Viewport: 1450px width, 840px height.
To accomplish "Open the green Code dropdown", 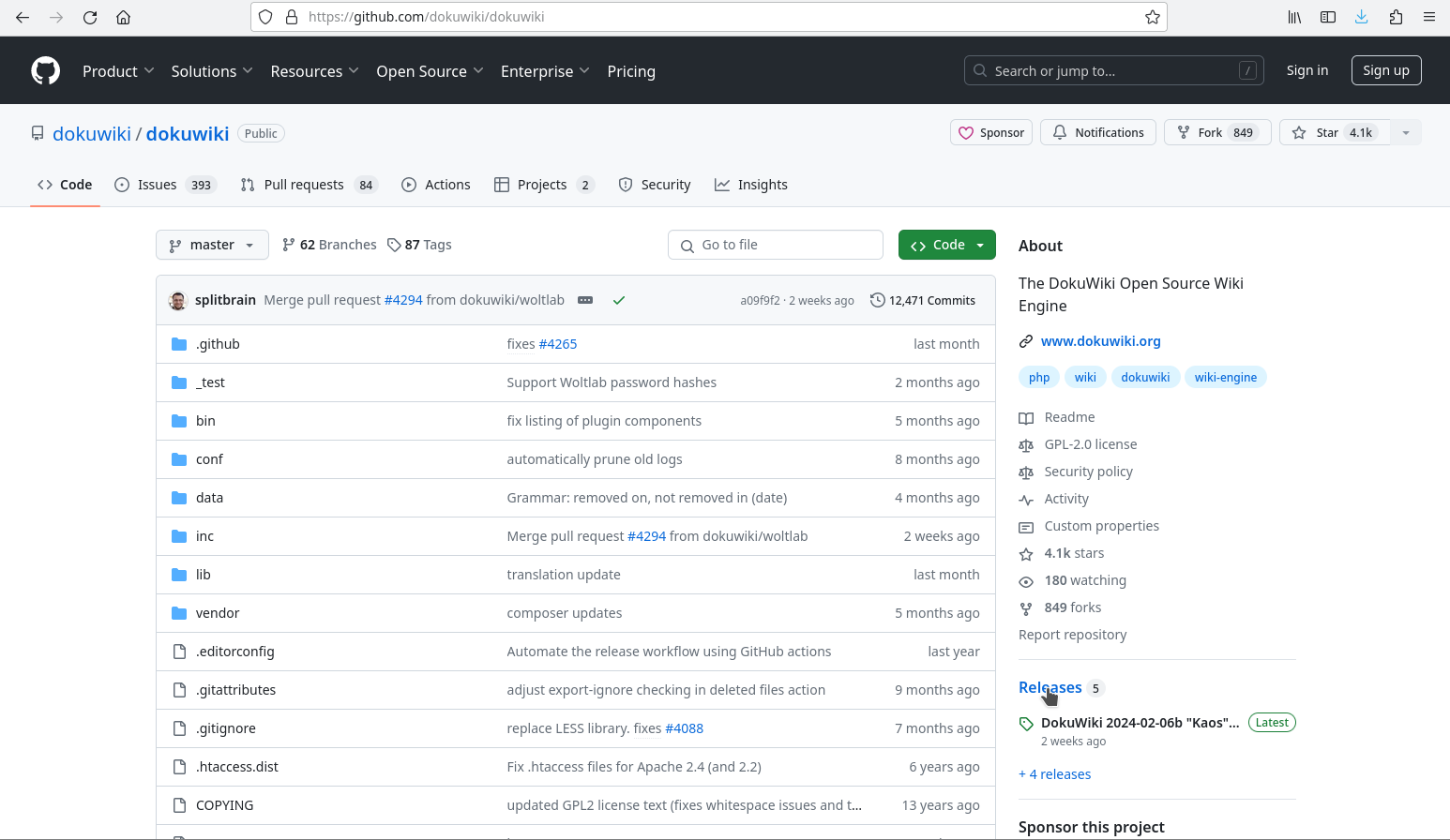I will point(946,245).
